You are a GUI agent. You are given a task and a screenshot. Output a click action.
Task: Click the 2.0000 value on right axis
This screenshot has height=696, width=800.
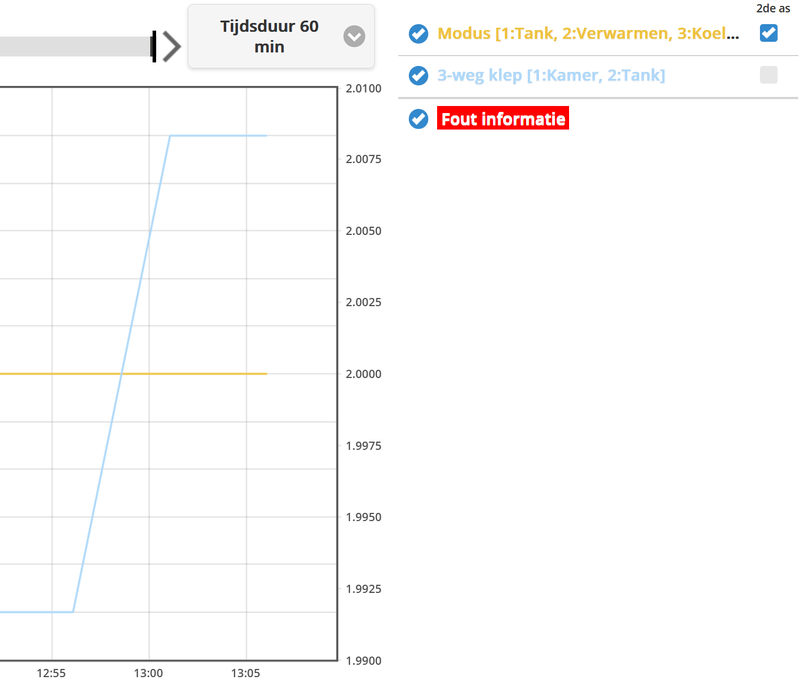(x=363, y=374)
